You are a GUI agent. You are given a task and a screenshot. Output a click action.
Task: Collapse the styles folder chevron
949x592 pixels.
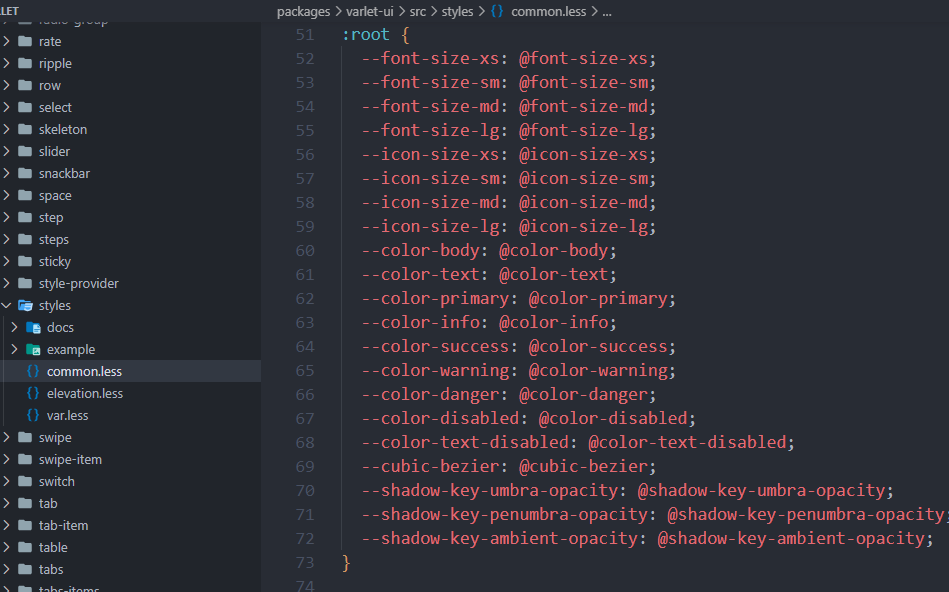(7, 305)
